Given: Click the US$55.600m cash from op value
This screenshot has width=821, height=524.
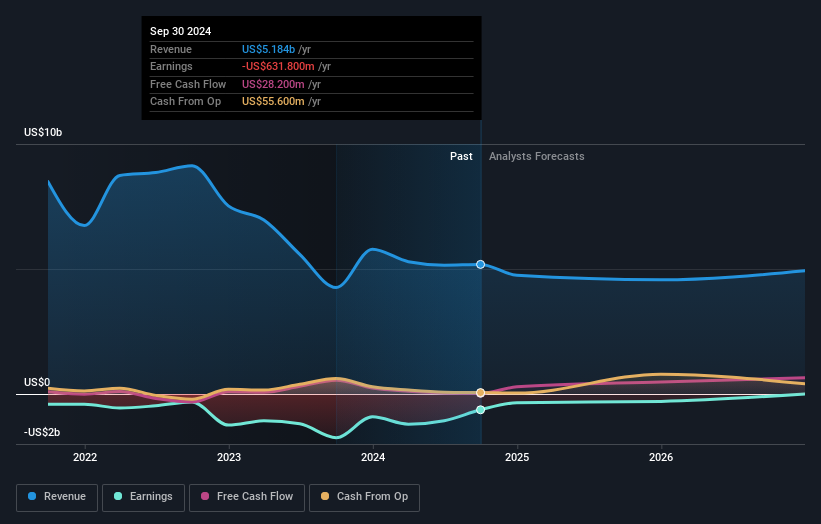Looking at the screenshot, I should (x=273, y=102).
